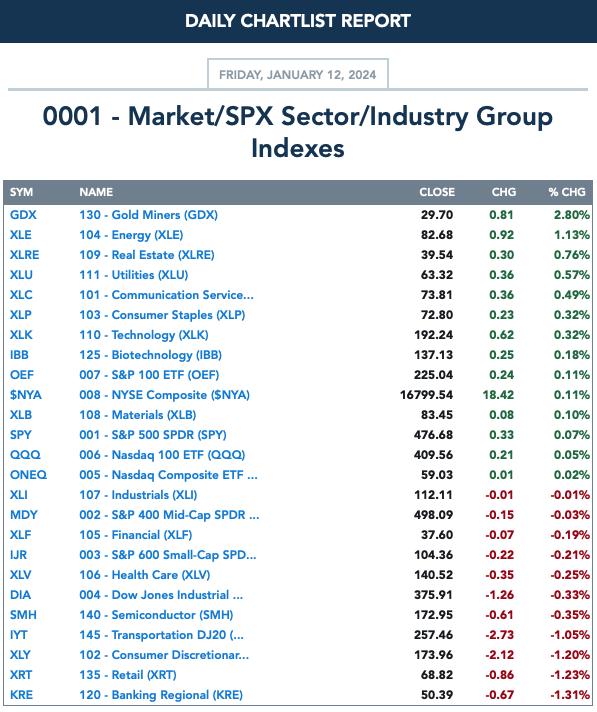The width and height of the screenshot is (597, 712).
Task: Open 111 - Utilities (XLU) link
Action: [133, 275]
